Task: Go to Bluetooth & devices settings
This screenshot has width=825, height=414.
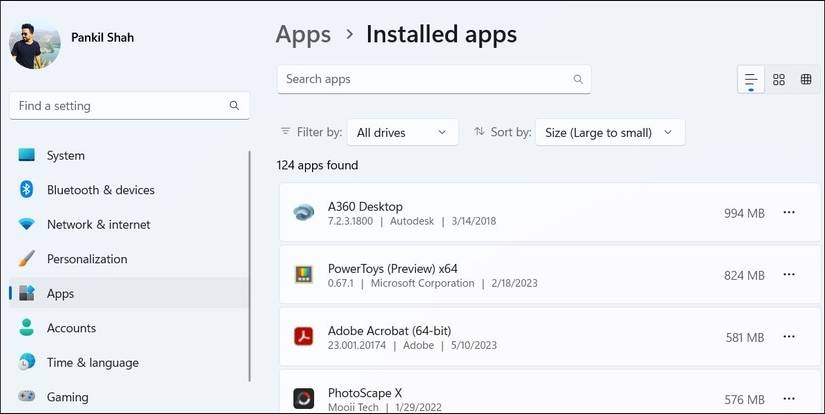Action: [100, 190]
